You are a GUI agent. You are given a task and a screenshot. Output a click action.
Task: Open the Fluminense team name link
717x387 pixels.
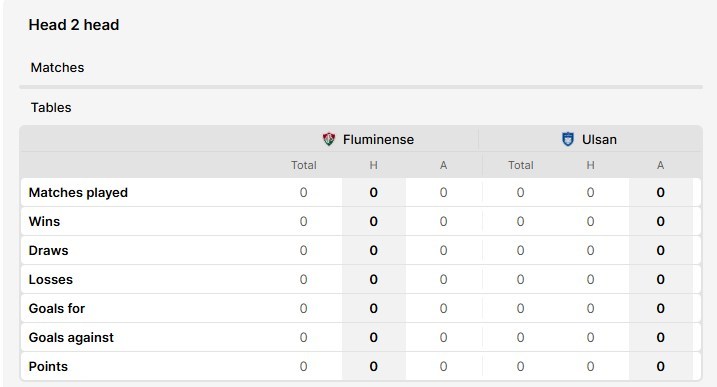(378, 140)
